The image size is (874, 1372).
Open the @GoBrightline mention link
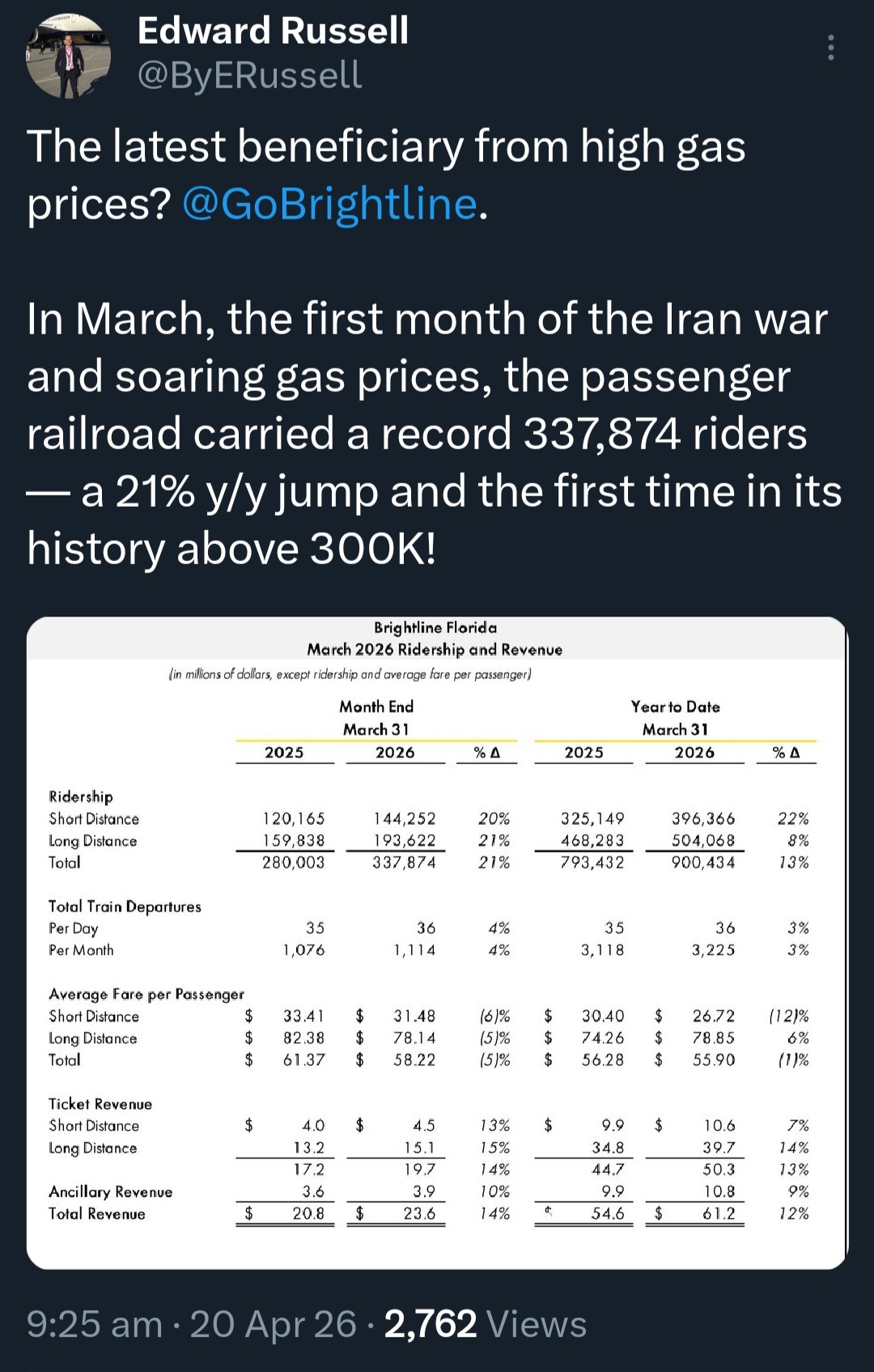click(x=329, y=204)
